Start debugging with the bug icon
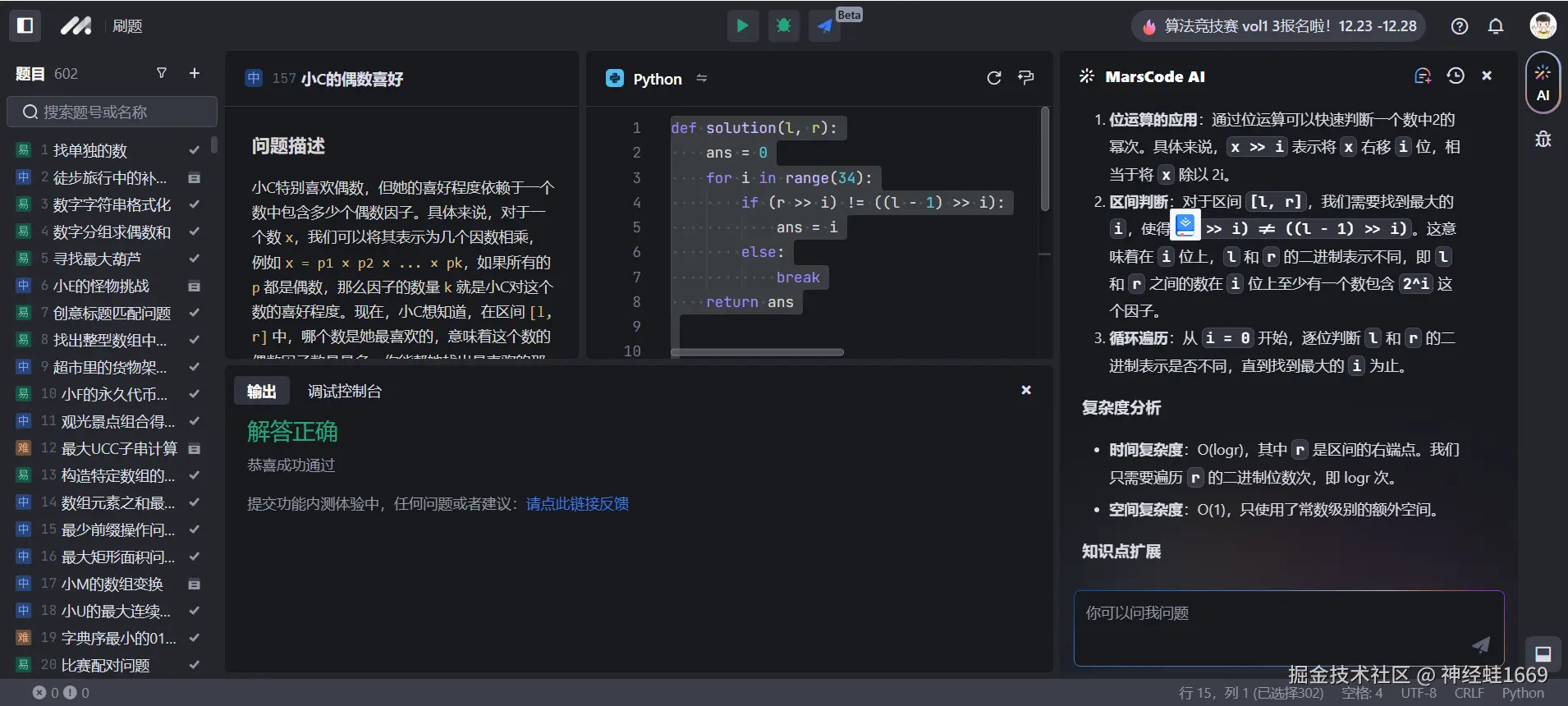The width and height of the screenshot is (1568, 706). [x=783, y=25]
